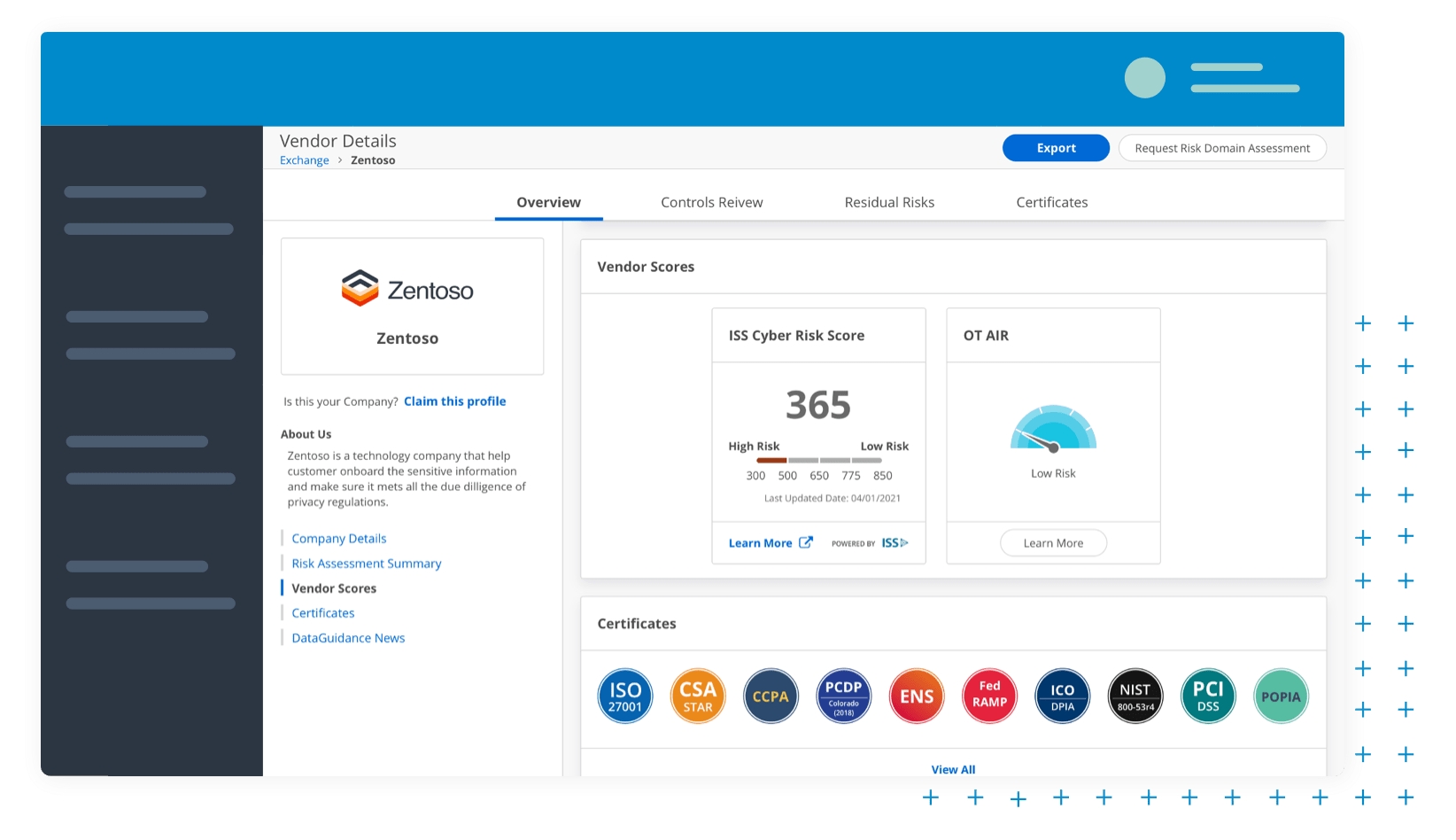Click the Zentoso company logo
The image size is (1456, 840).
click(407, 289)
